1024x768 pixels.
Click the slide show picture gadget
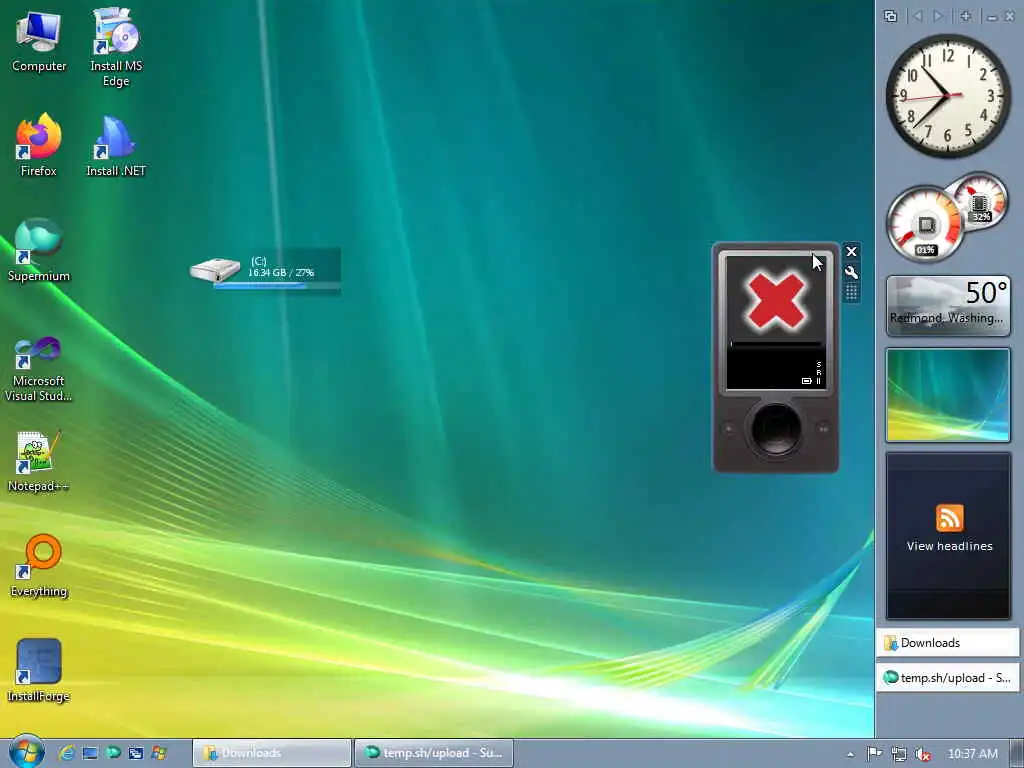948,395
